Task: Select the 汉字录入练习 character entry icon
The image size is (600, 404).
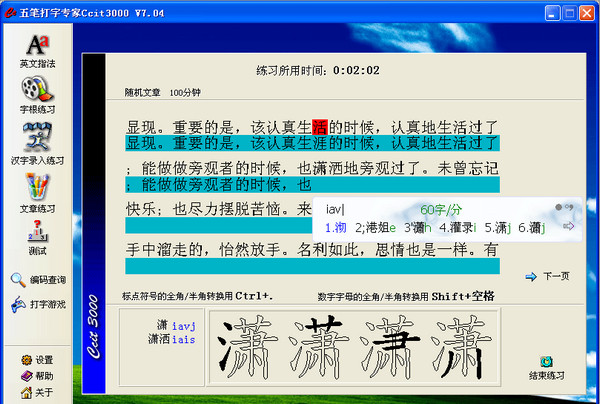Action: [37, 137]
